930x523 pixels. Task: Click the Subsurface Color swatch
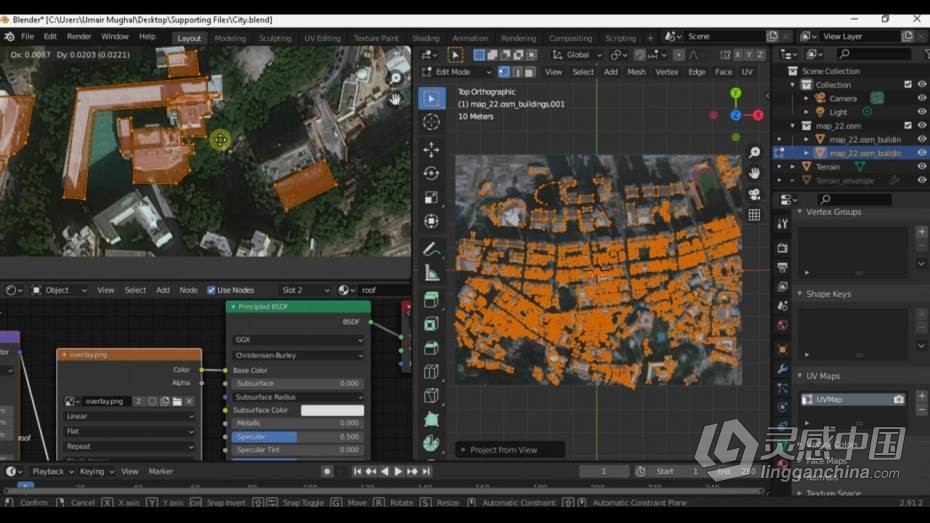pos(332,410)
